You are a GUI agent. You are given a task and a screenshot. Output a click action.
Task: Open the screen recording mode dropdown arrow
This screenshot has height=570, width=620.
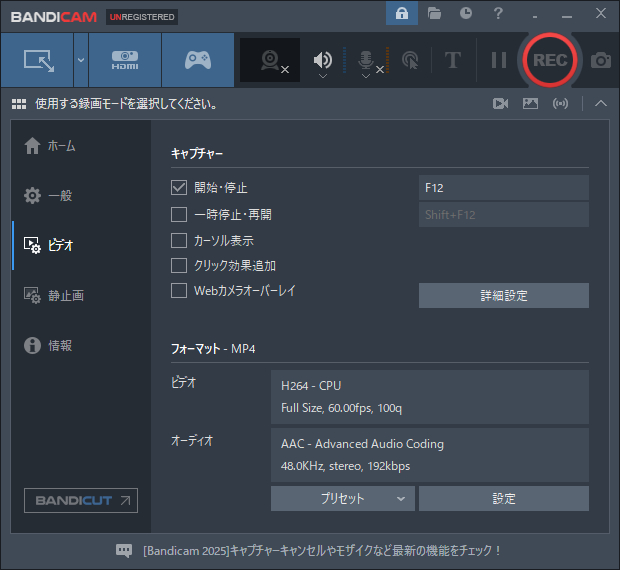point(81,60)
